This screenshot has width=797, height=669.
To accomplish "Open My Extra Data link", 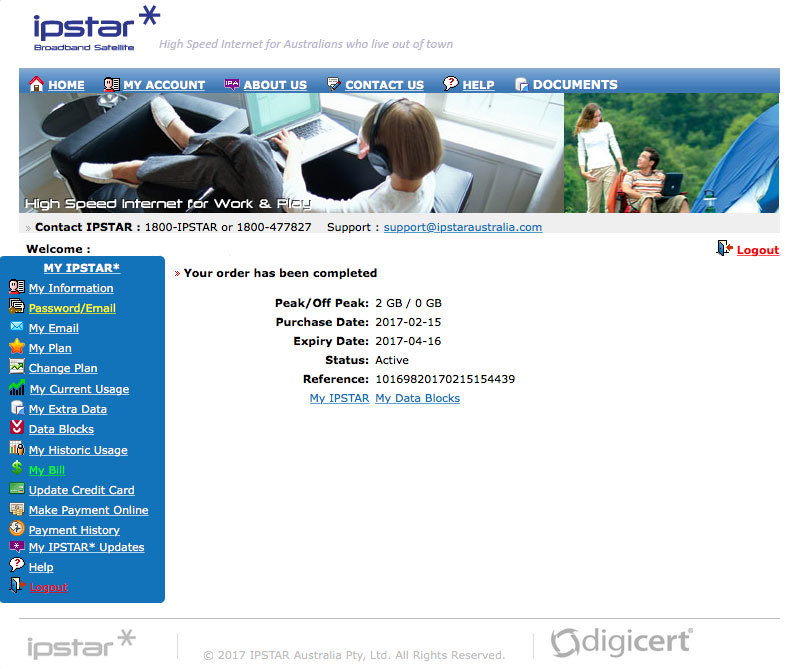I will coord(68,409).
